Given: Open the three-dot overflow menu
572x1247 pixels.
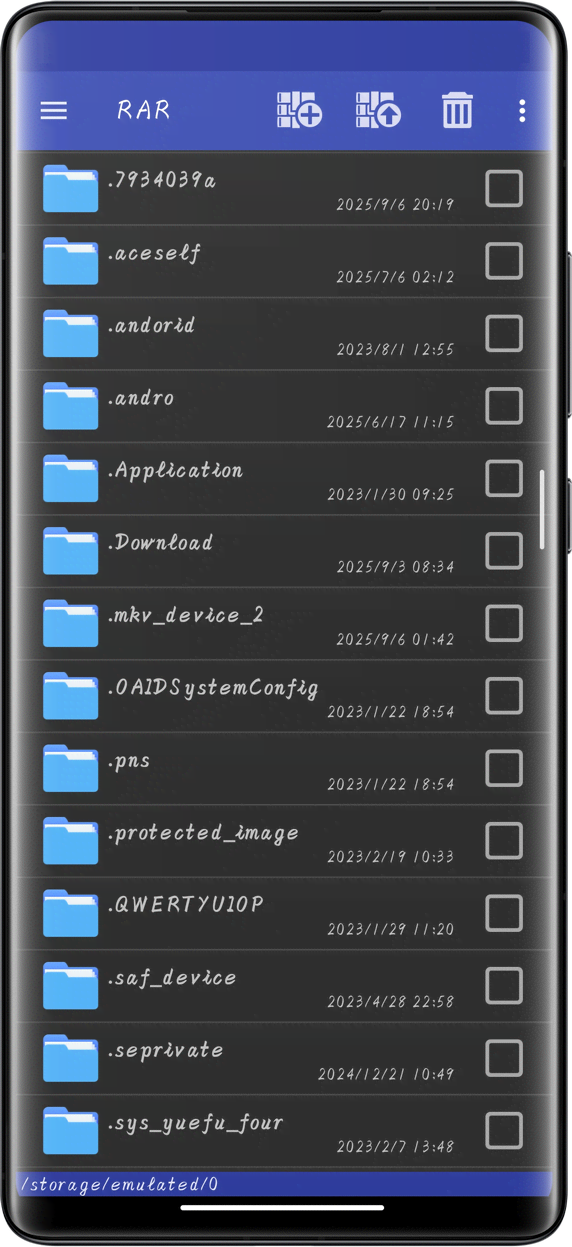Looking at the screenshot, I should tap(522, 110).
